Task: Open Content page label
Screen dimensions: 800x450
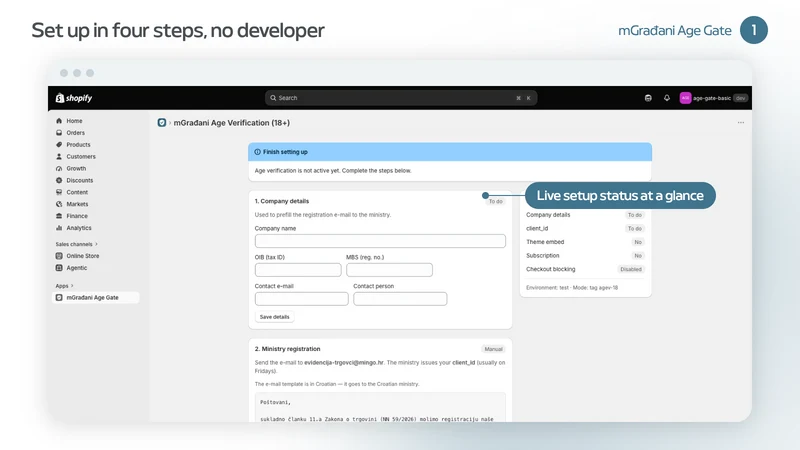Action: click(77, 192)
